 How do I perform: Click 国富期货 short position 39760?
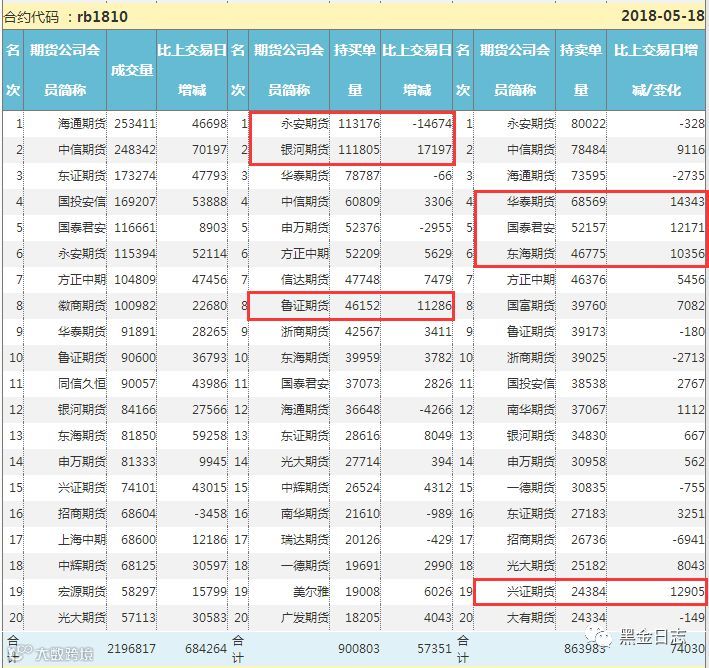click(588, 306)
